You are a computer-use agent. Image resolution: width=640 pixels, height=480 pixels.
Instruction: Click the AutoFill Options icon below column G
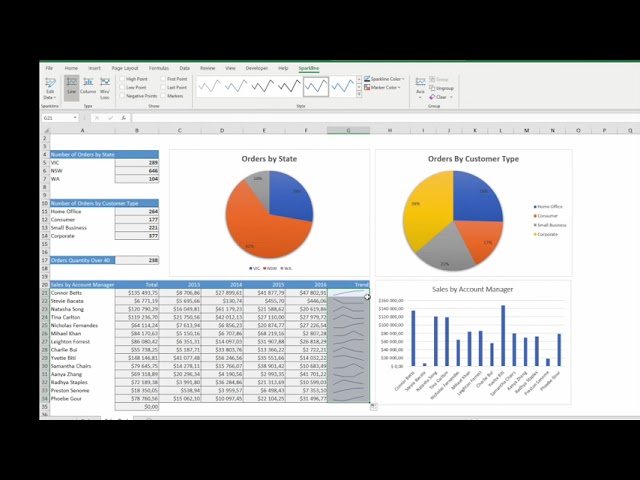[x=374, y=407]
